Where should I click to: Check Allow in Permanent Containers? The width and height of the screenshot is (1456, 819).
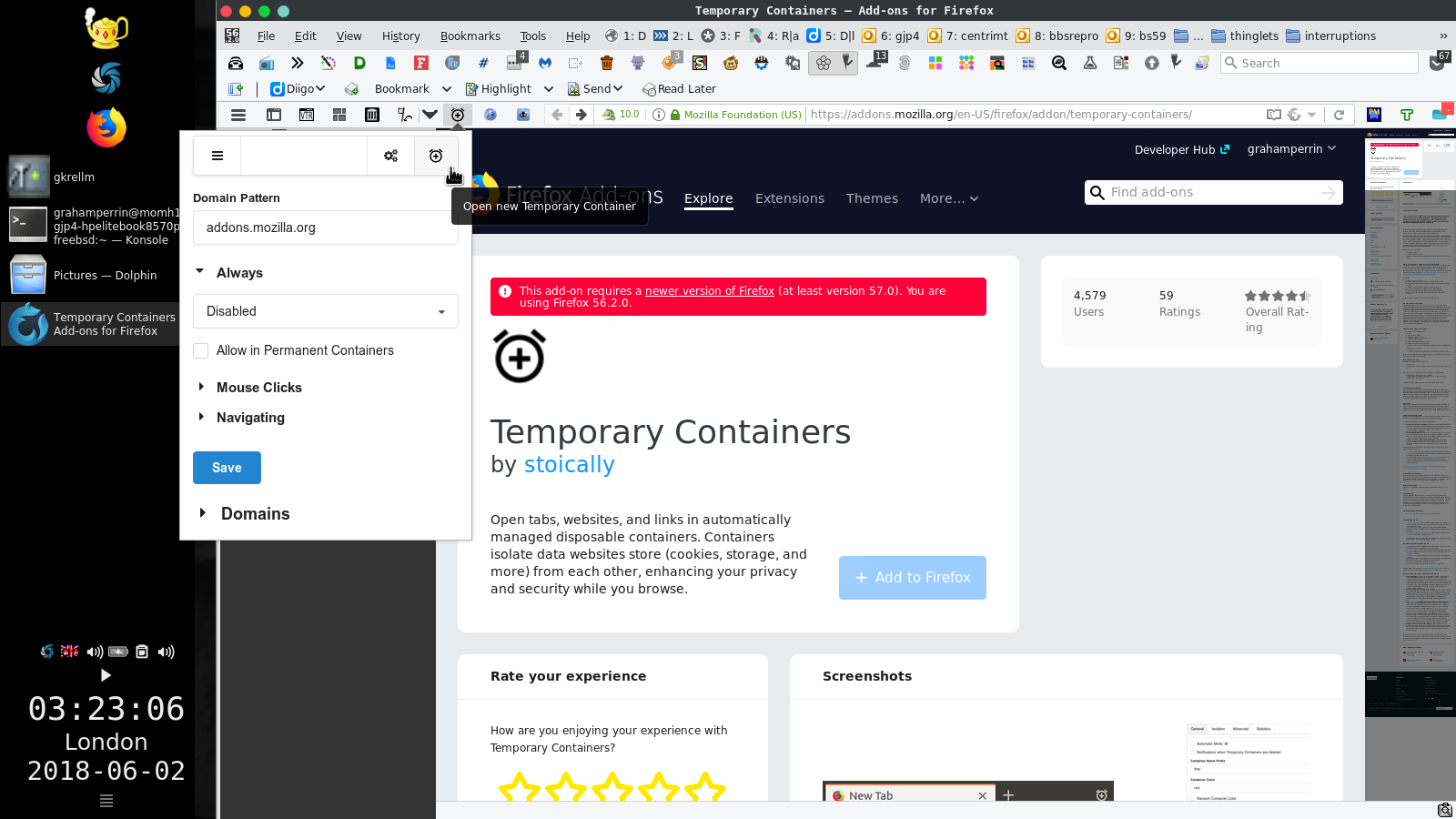(x=201, y=350)
